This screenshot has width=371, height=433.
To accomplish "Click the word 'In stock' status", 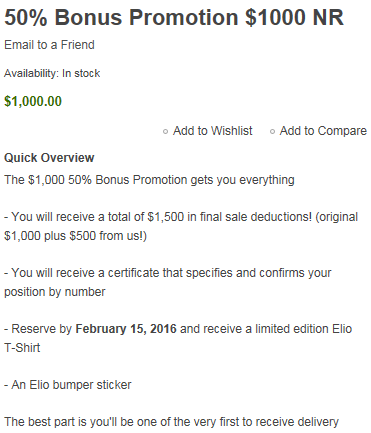I will (81, 73).
